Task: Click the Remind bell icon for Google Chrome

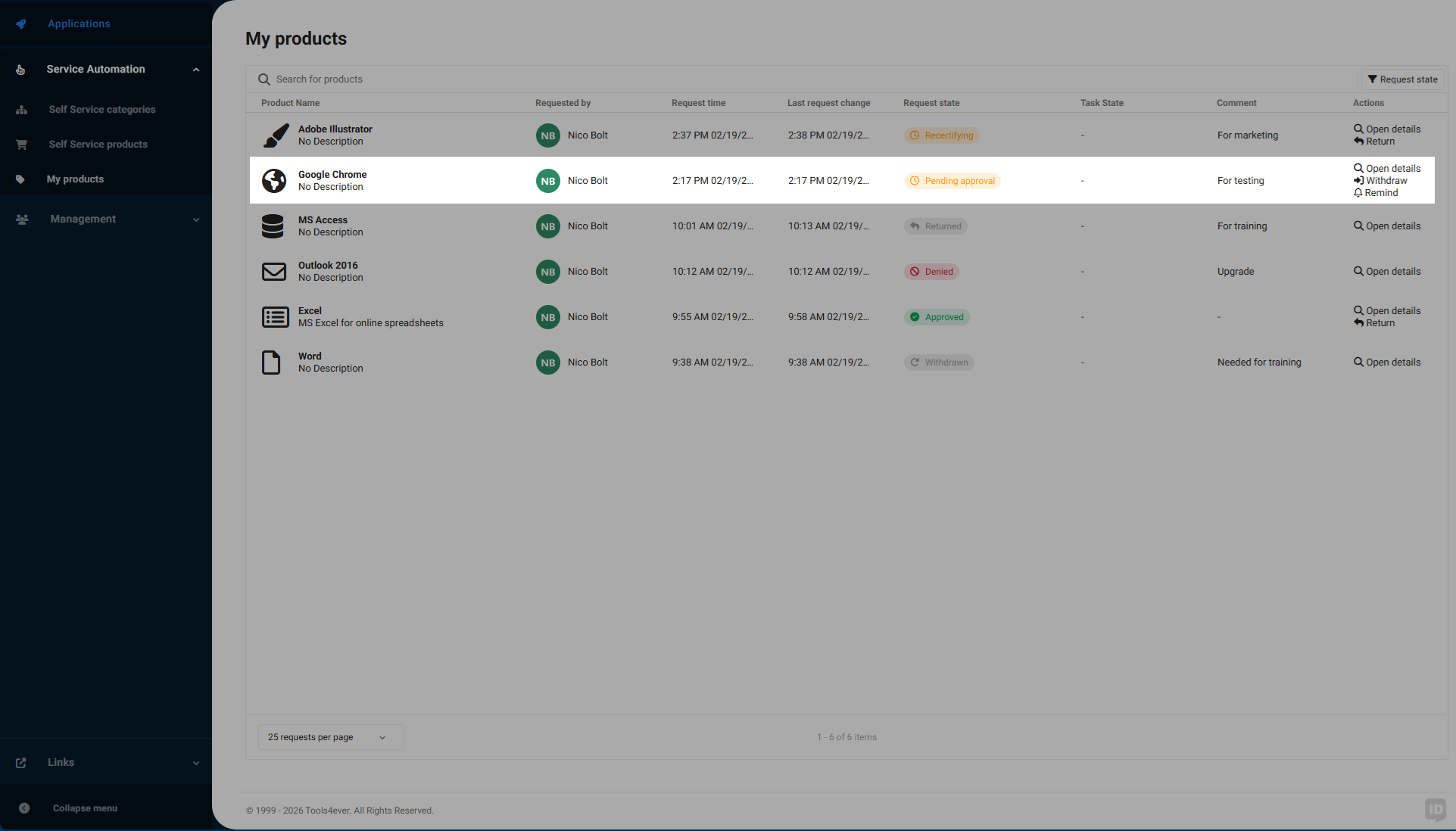Action: 1358,193
